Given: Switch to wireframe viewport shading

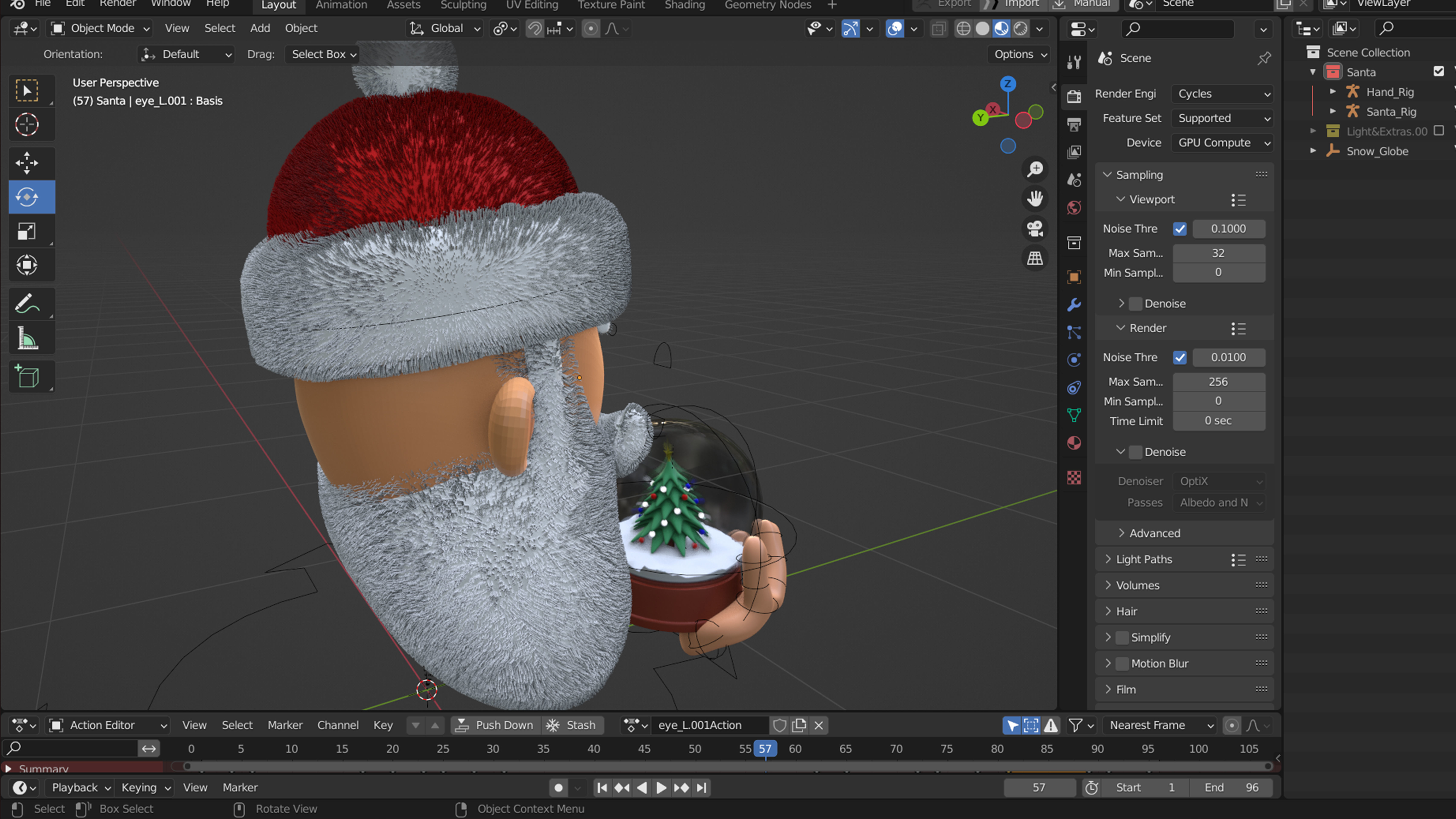Looking at the screenshot, I should coord(963,28).
